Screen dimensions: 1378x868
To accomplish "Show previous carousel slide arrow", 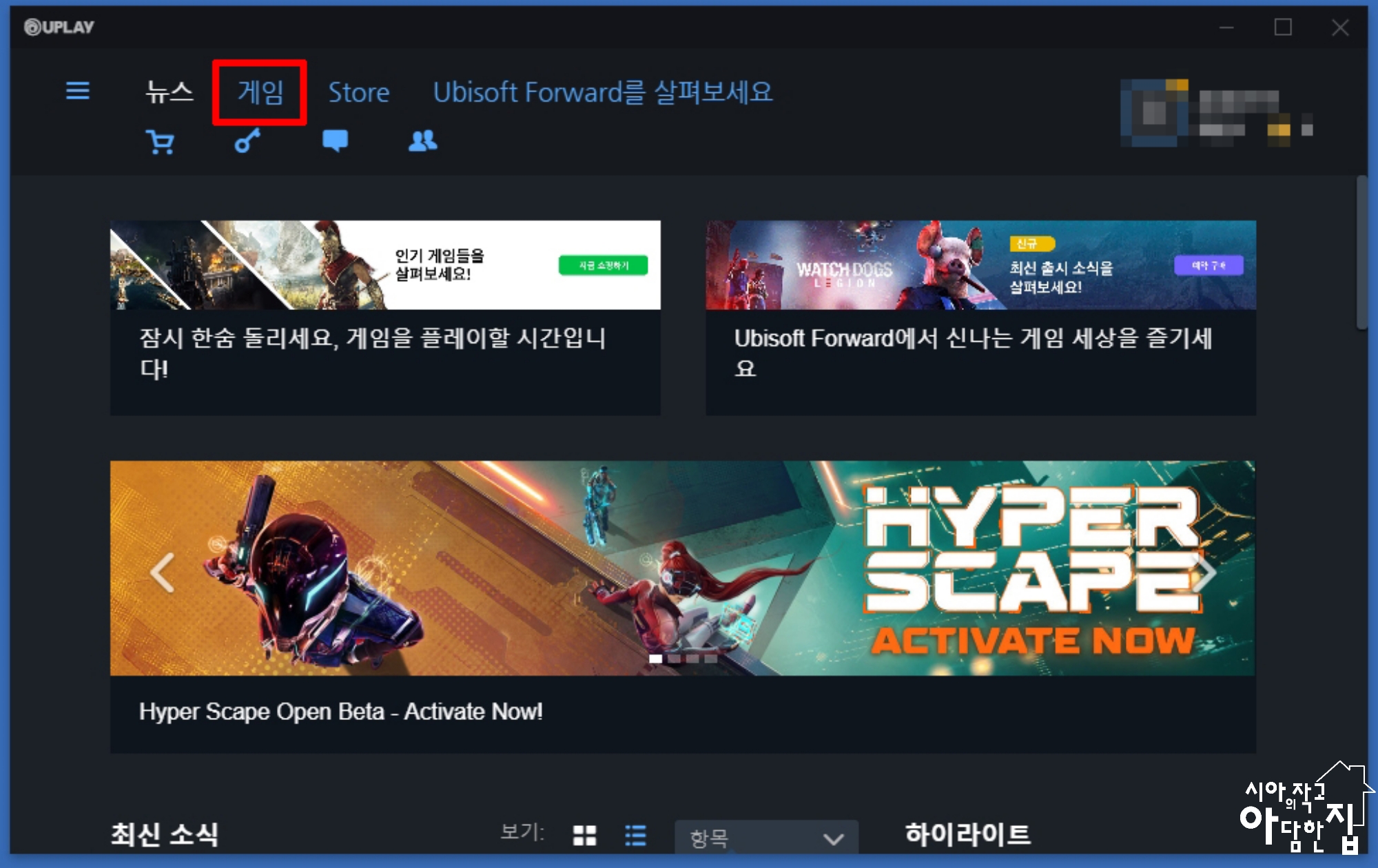I will pos(163,572).
